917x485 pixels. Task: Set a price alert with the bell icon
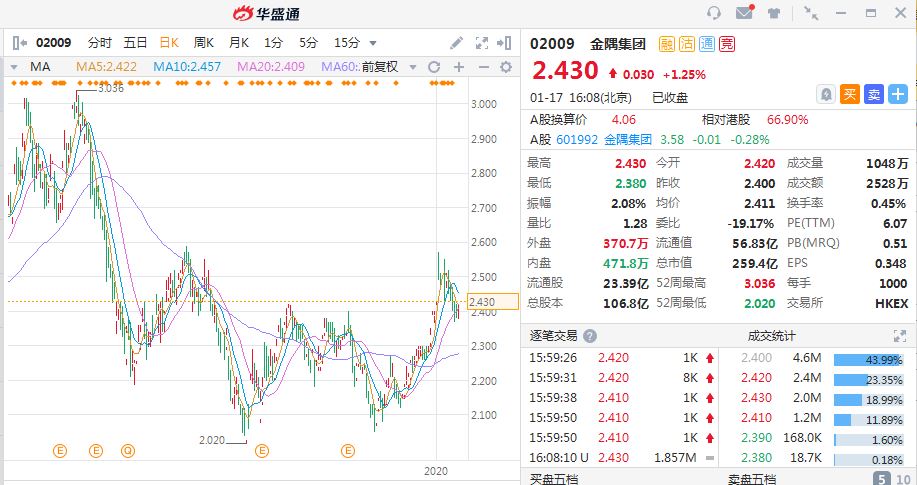pyautogui.click(x=825, y=94)
